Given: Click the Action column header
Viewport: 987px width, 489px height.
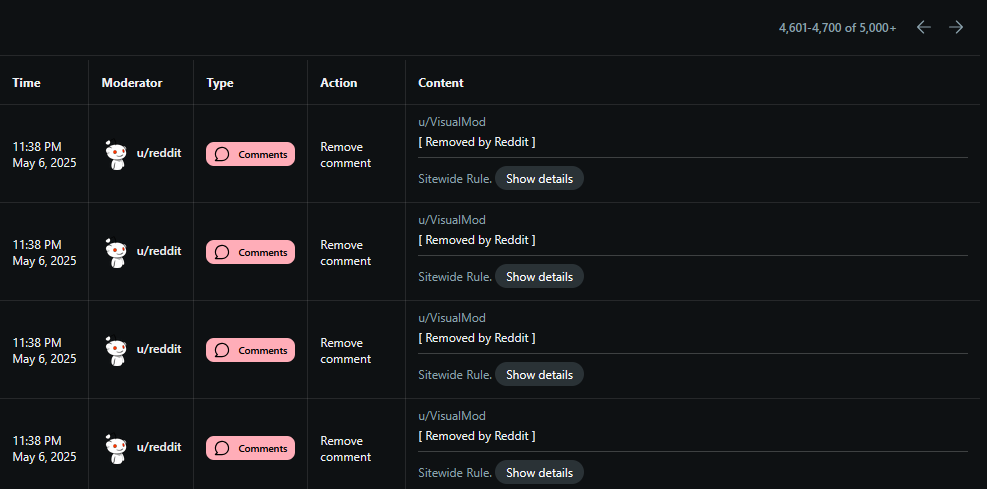Looking at the screenshot, I should (x=339, y=83).
